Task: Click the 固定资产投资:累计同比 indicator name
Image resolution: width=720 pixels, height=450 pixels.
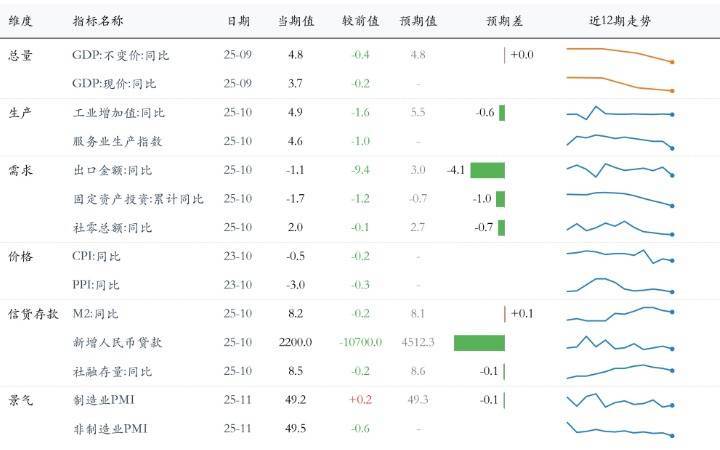Action: (138, 199)
